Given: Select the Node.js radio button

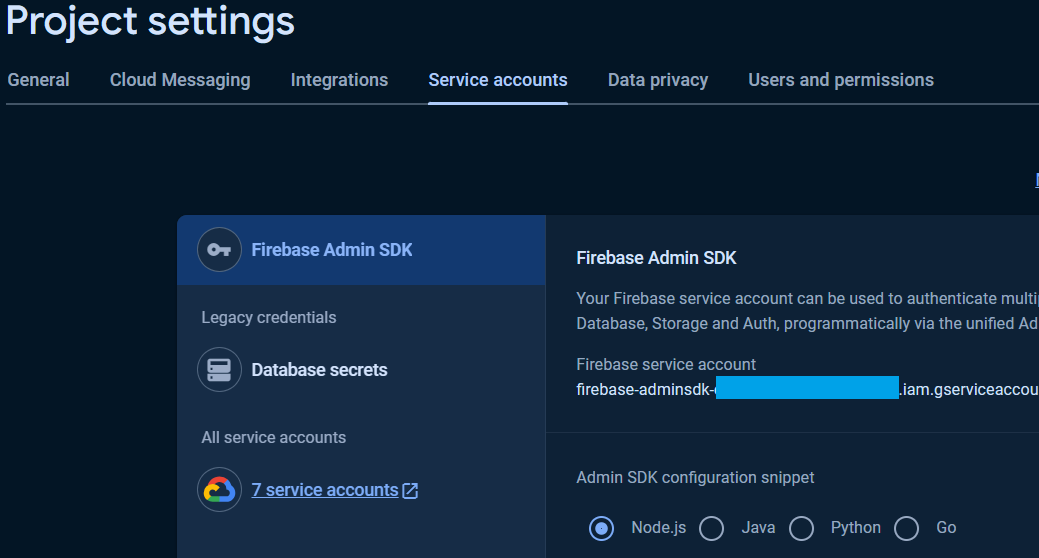Looking at the screenshot, I should 602,528.
